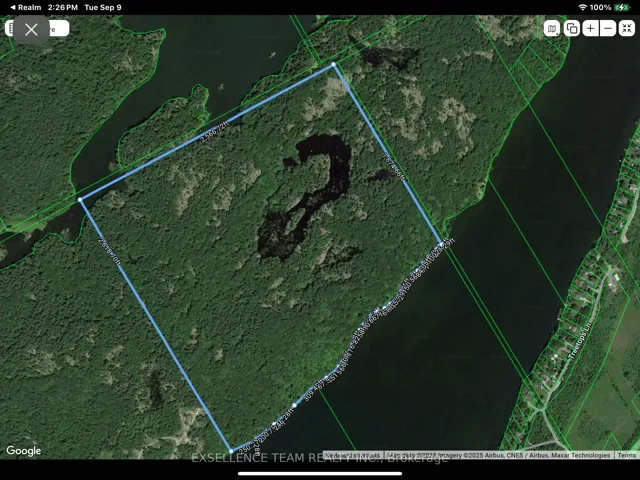
Task: Select the northern corner point of parcel
Action: tap(334, 65)
